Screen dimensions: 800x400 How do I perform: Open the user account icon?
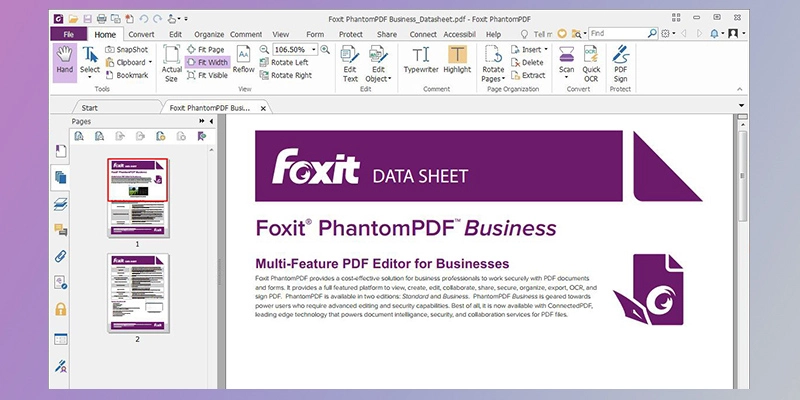click(x=733, y=34)
